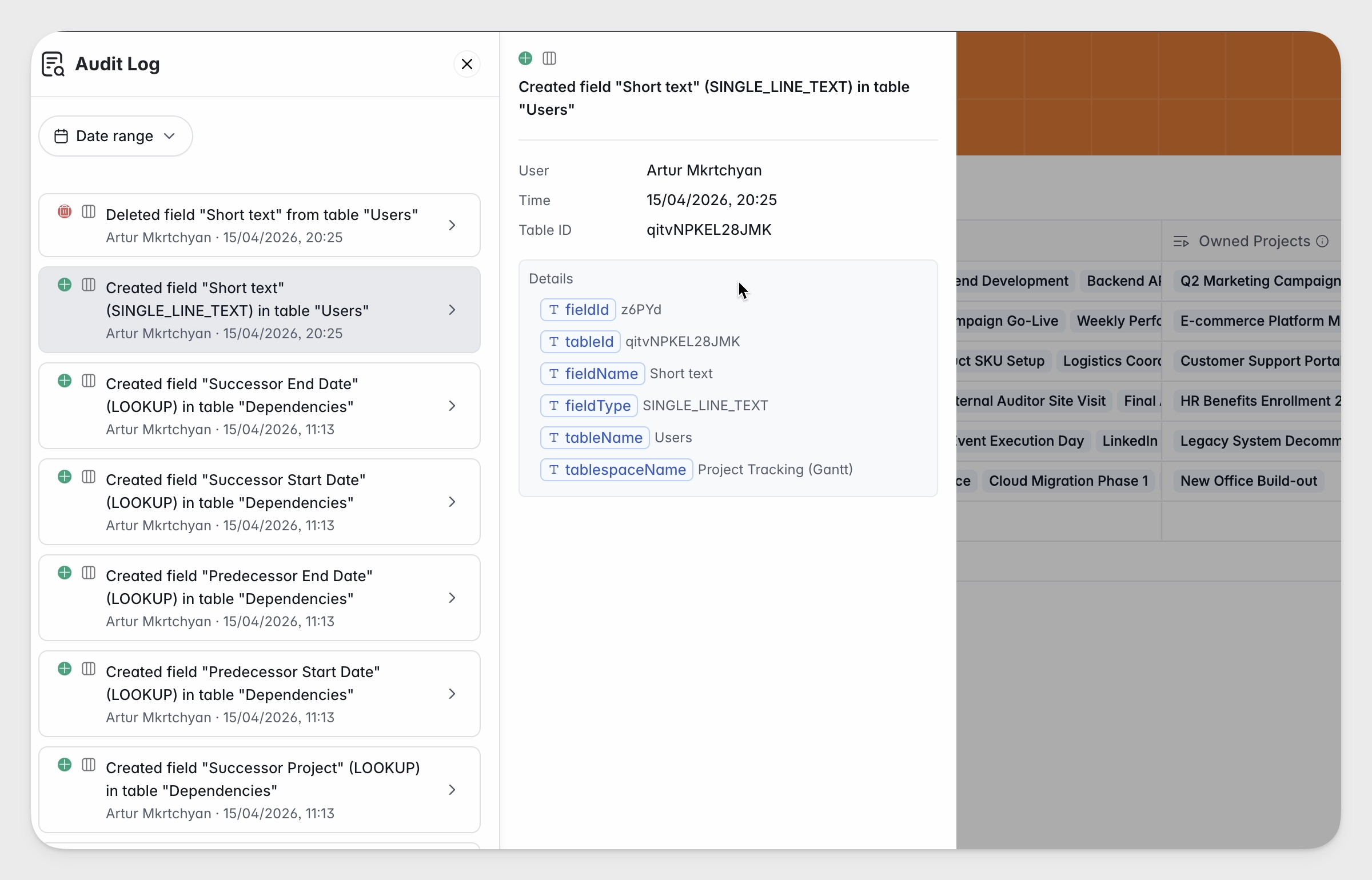
Task: Close the Audit Log panel
Action: pyautogui.click(x=467, y=64)
